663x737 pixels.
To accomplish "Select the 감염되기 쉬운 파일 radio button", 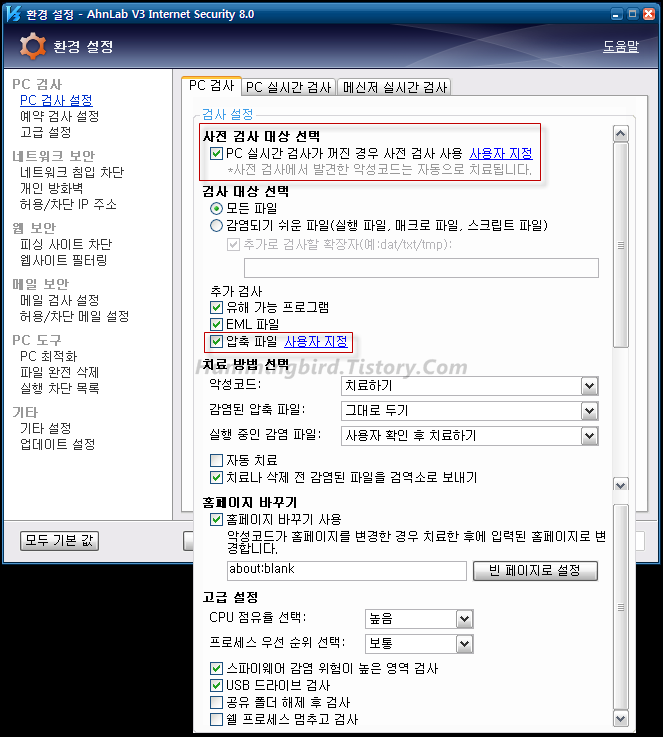I will point(216,226).
